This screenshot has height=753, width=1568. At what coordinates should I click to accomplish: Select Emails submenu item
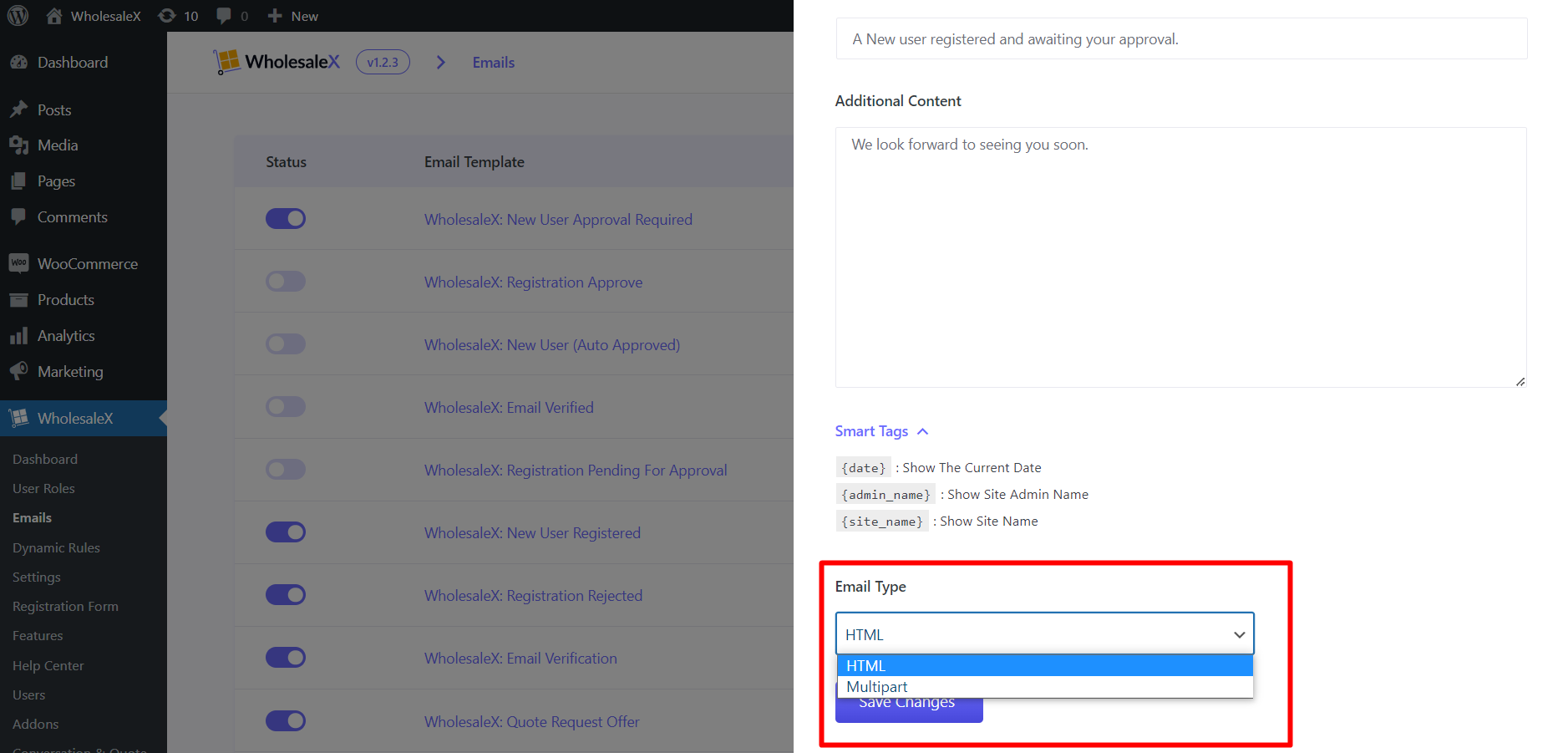32,518
